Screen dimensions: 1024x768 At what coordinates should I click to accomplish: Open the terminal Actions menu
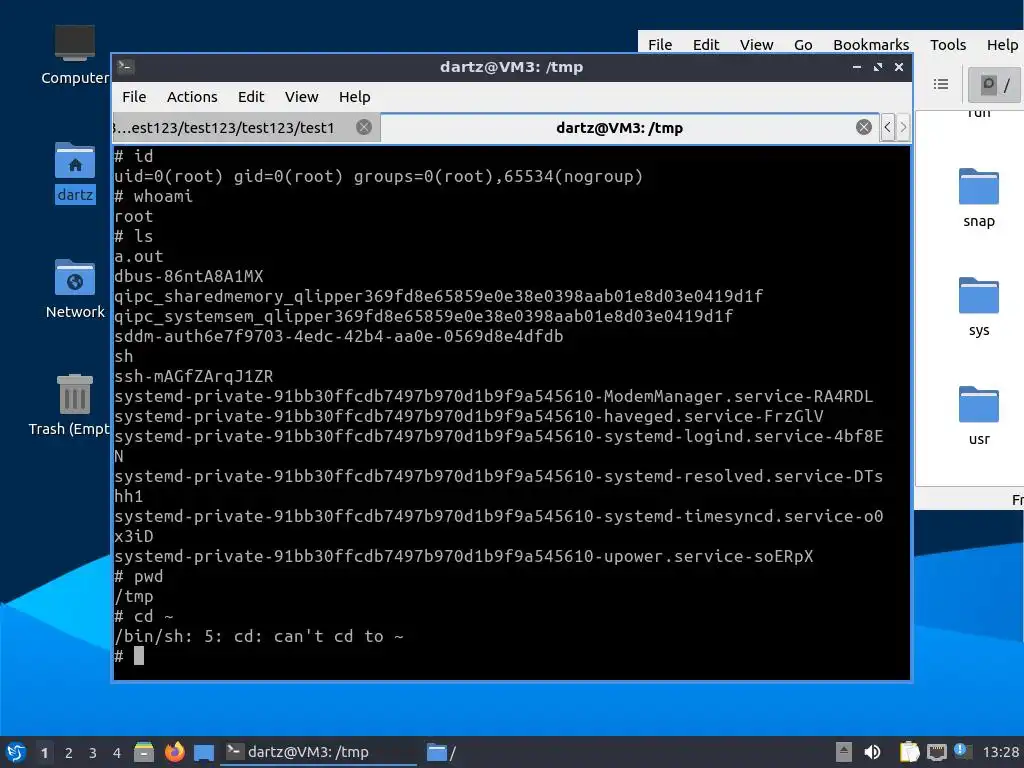tap(192, 97)
